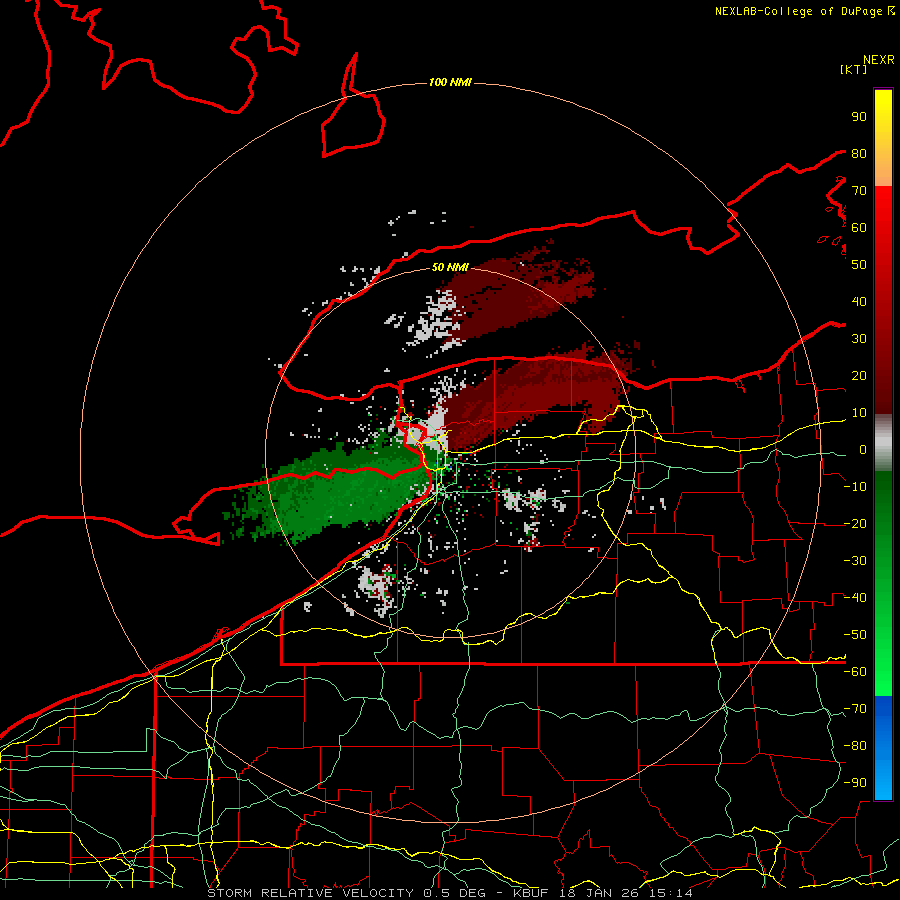Click the -80 value on velocity scale

(x=855, y=746)
